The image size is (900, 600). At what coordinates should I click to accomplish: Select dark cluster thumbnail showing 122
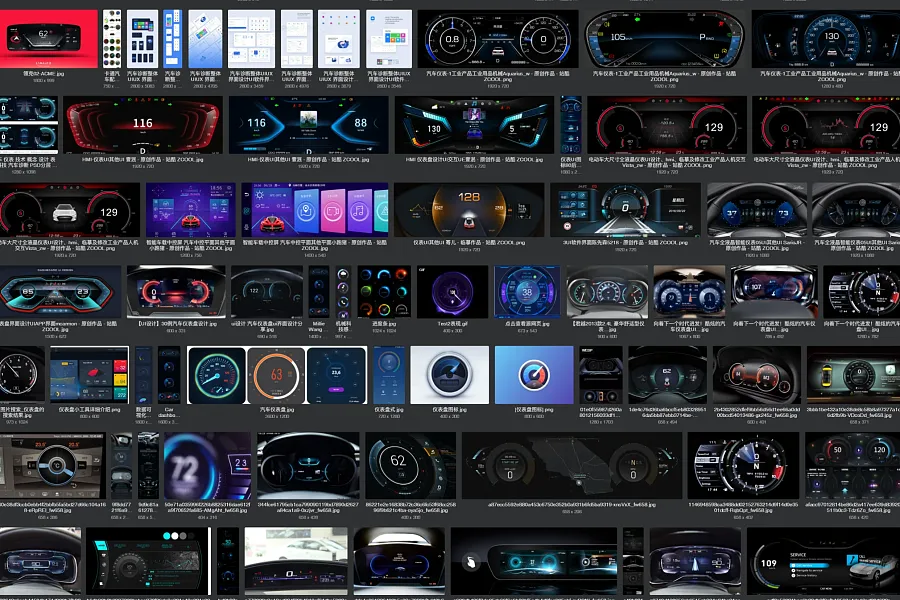(x=267, y=292)
